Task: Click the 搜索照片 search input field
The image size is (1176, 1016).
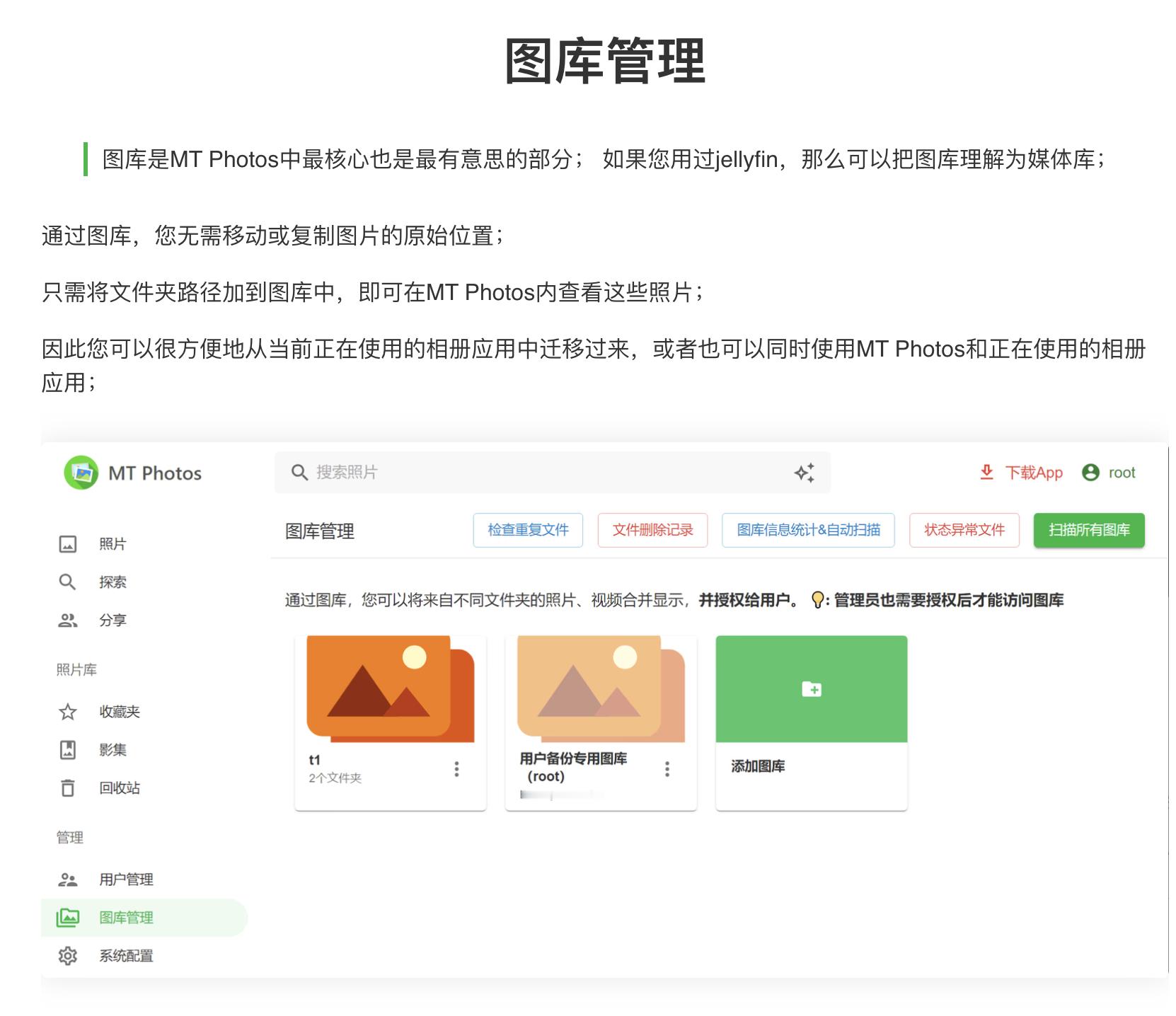Action: point(553,473)
